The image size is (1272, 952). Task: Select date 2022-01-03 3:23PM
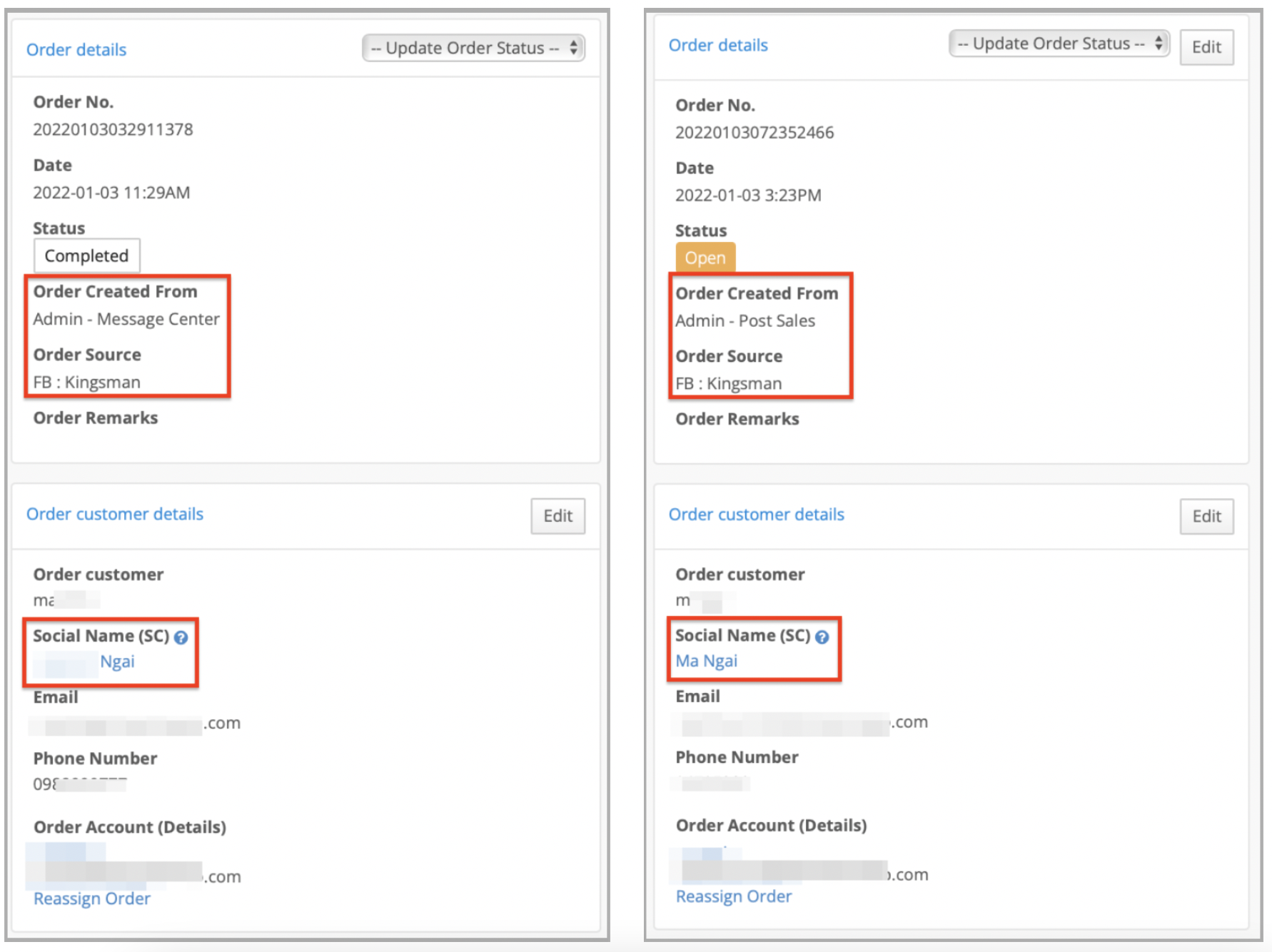tap(748, 196)
